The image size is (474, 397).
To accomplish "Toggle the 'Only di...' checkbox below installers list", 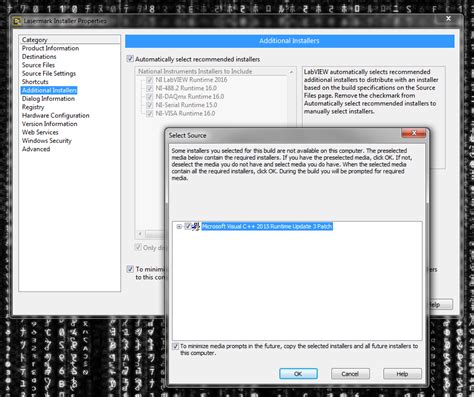I will pos(138,247).
